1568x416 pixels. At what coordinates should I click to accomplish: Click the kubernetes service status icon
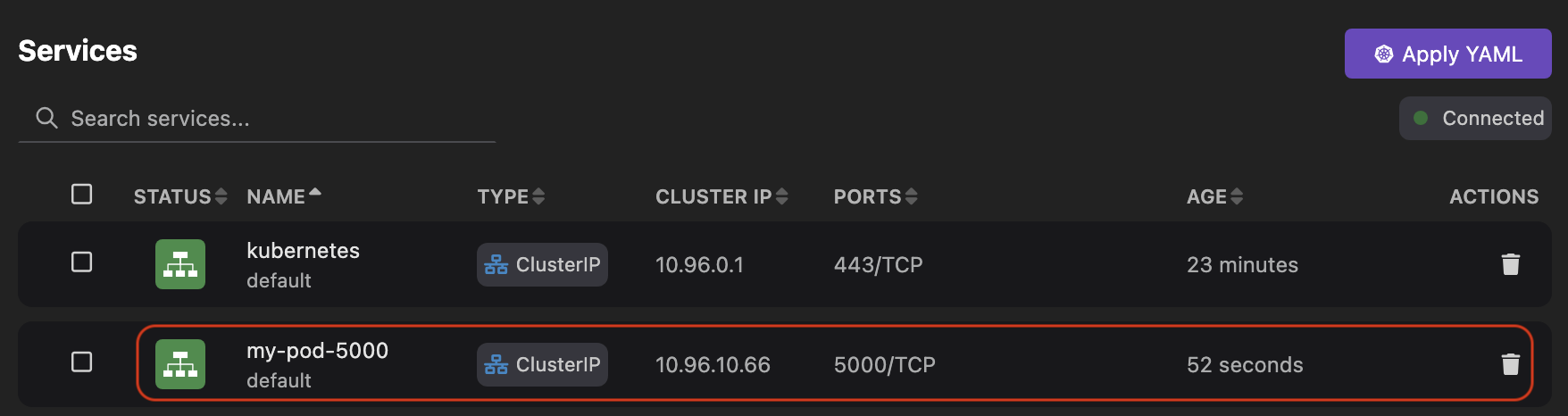click(x=180, y=264)
